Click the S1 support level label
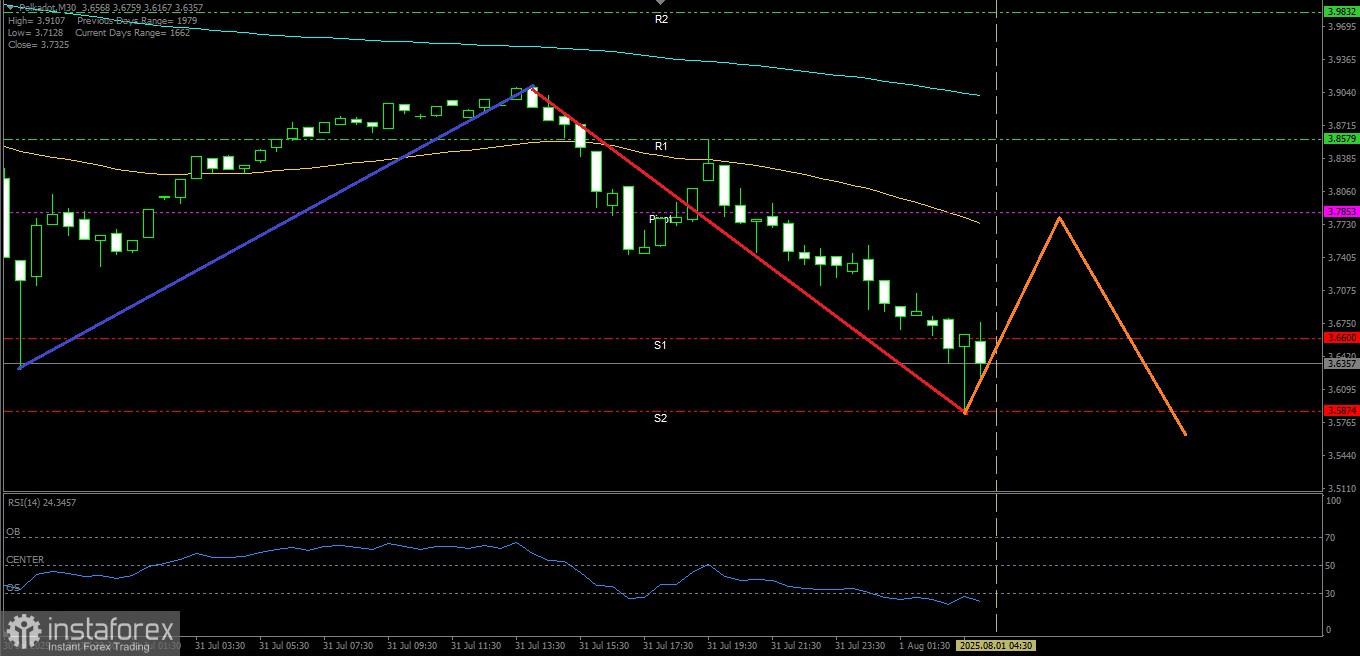 click(x=661, y=345)
